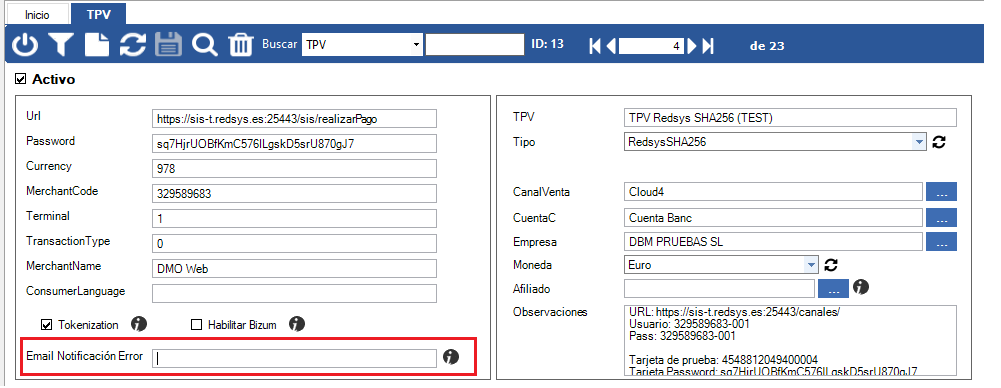Uncheck the Tokenization checkbox
The width and height of the screenshot is (1001, 388).
46,324
